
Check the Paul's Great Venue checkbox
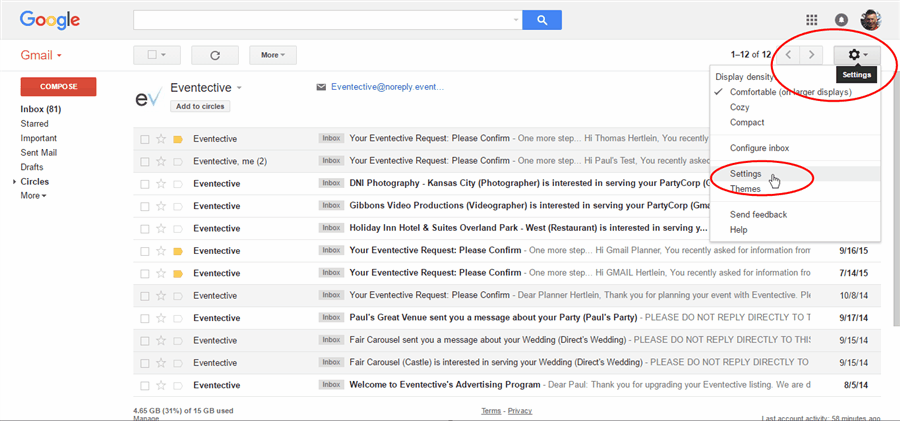145,318
